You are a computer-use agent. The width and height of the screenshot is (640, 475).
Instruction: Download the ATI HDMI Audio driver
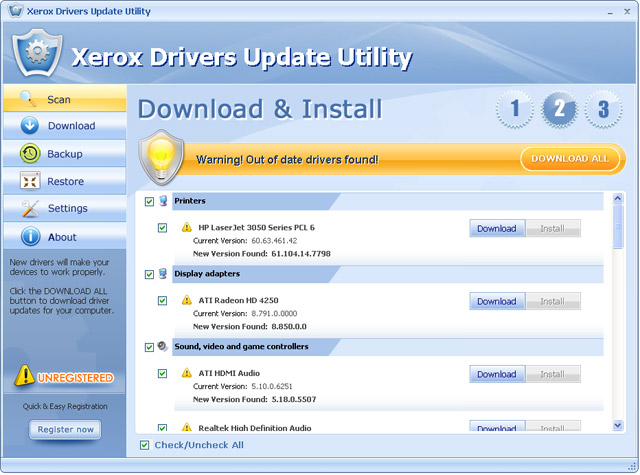click(497, 374)
